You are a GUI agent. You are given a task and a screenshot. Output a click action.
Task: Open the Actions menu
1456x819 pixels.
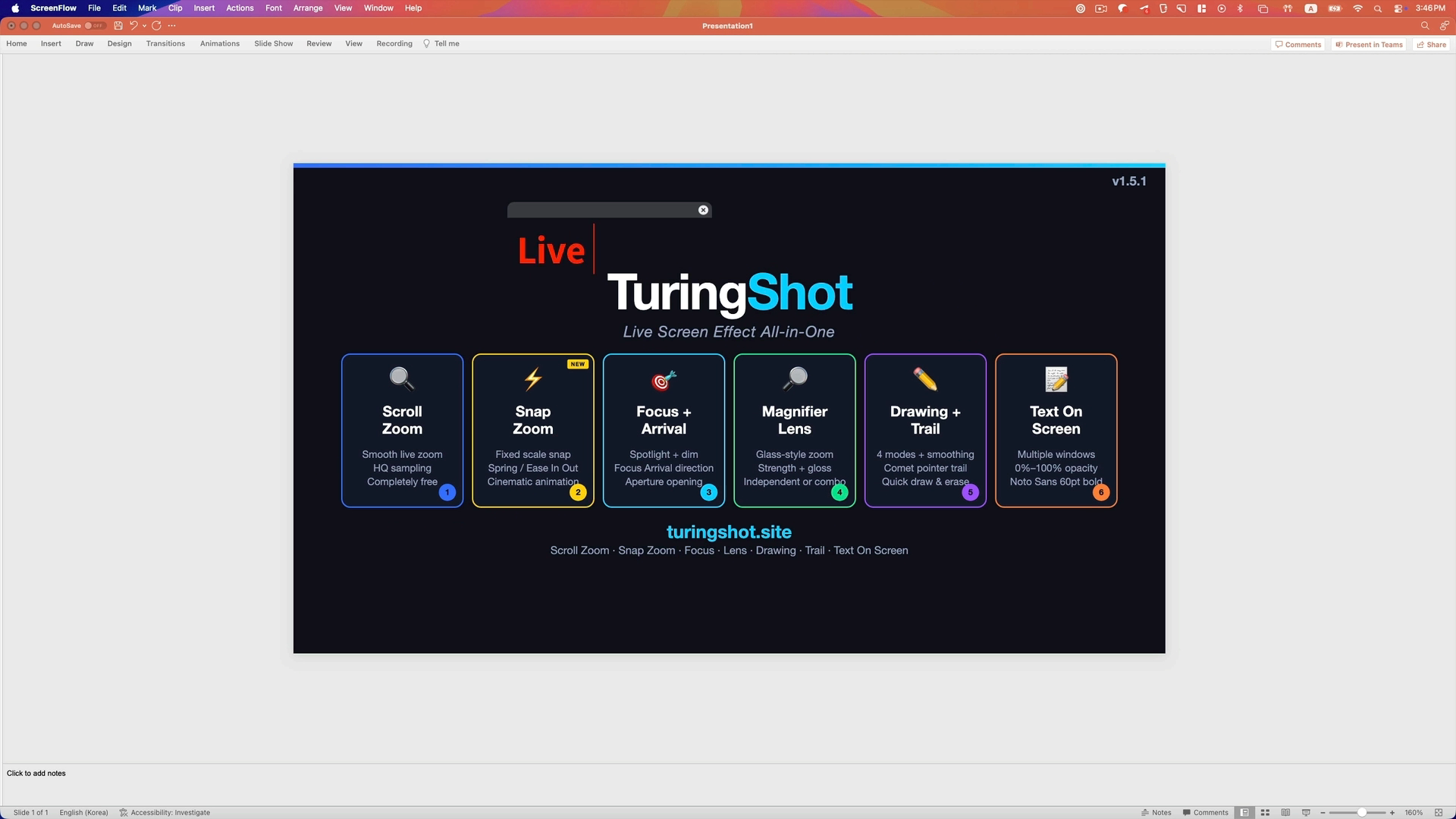point(240,8)
